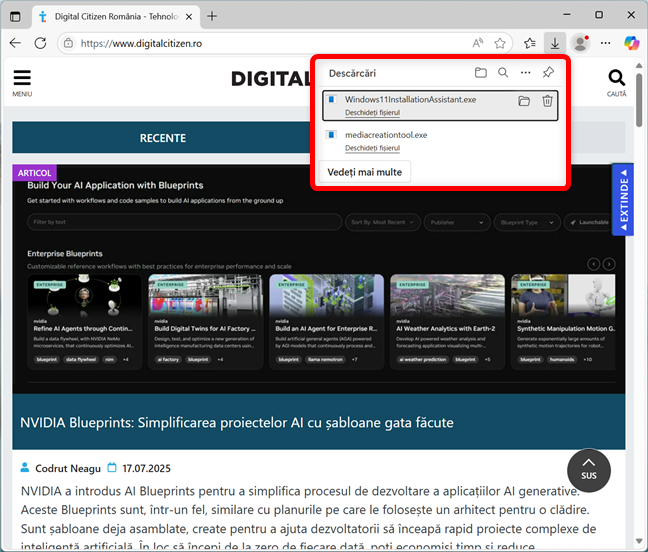The width and height of the screenshot is (648, 552).
Task: Refresh the current page
Action: [40, 44]
